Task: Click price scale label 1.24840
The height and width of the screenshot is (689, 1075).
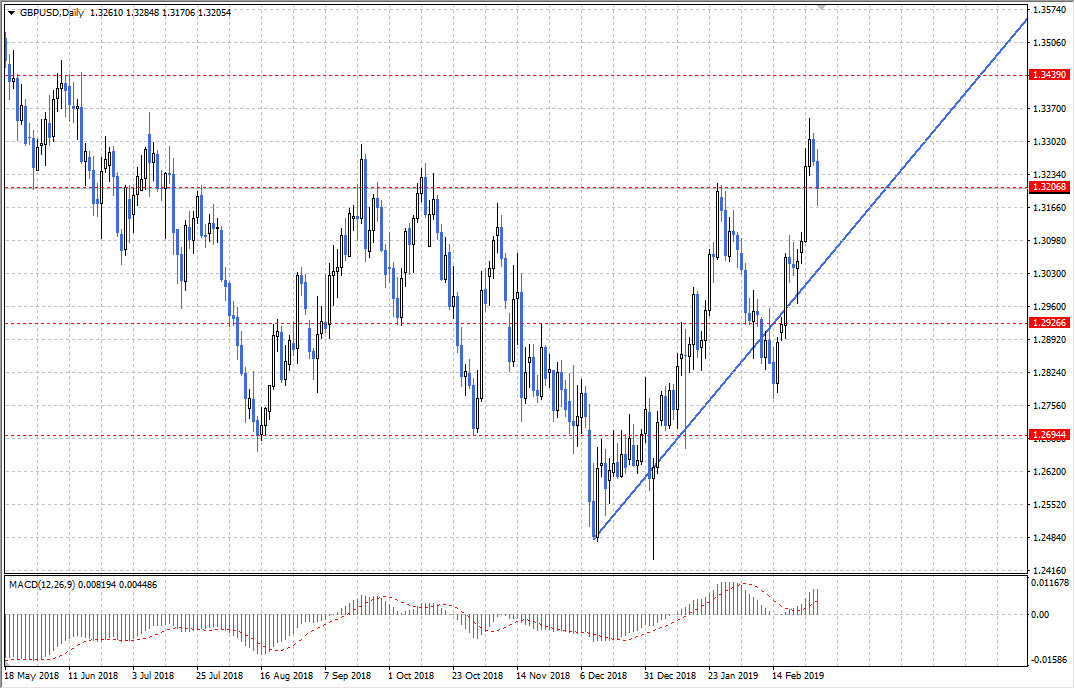Action: pyautogui.click(x=1050, y=537)
